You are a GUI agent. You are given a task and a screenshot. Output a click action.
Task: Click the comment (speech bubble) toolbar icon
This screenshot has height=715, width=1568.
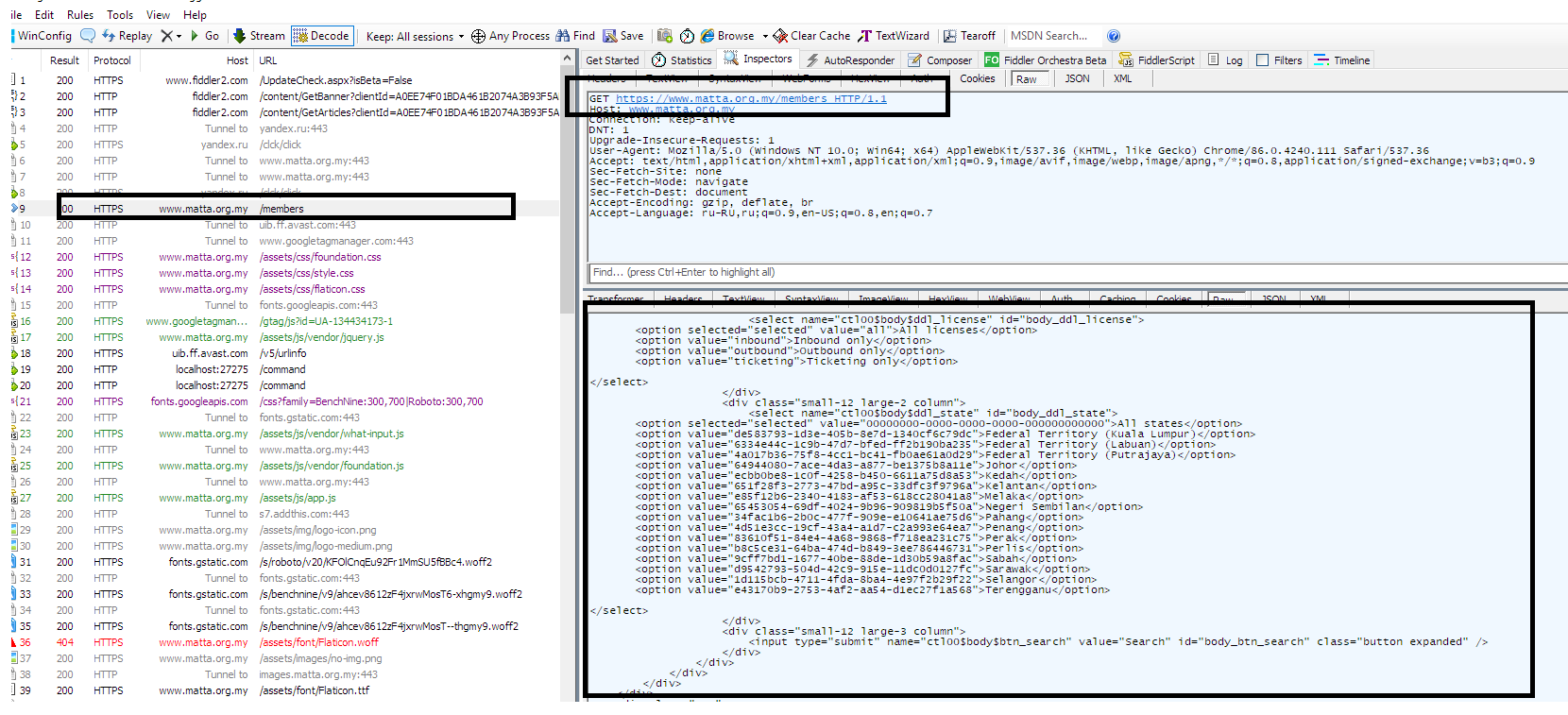pos(88,36)
